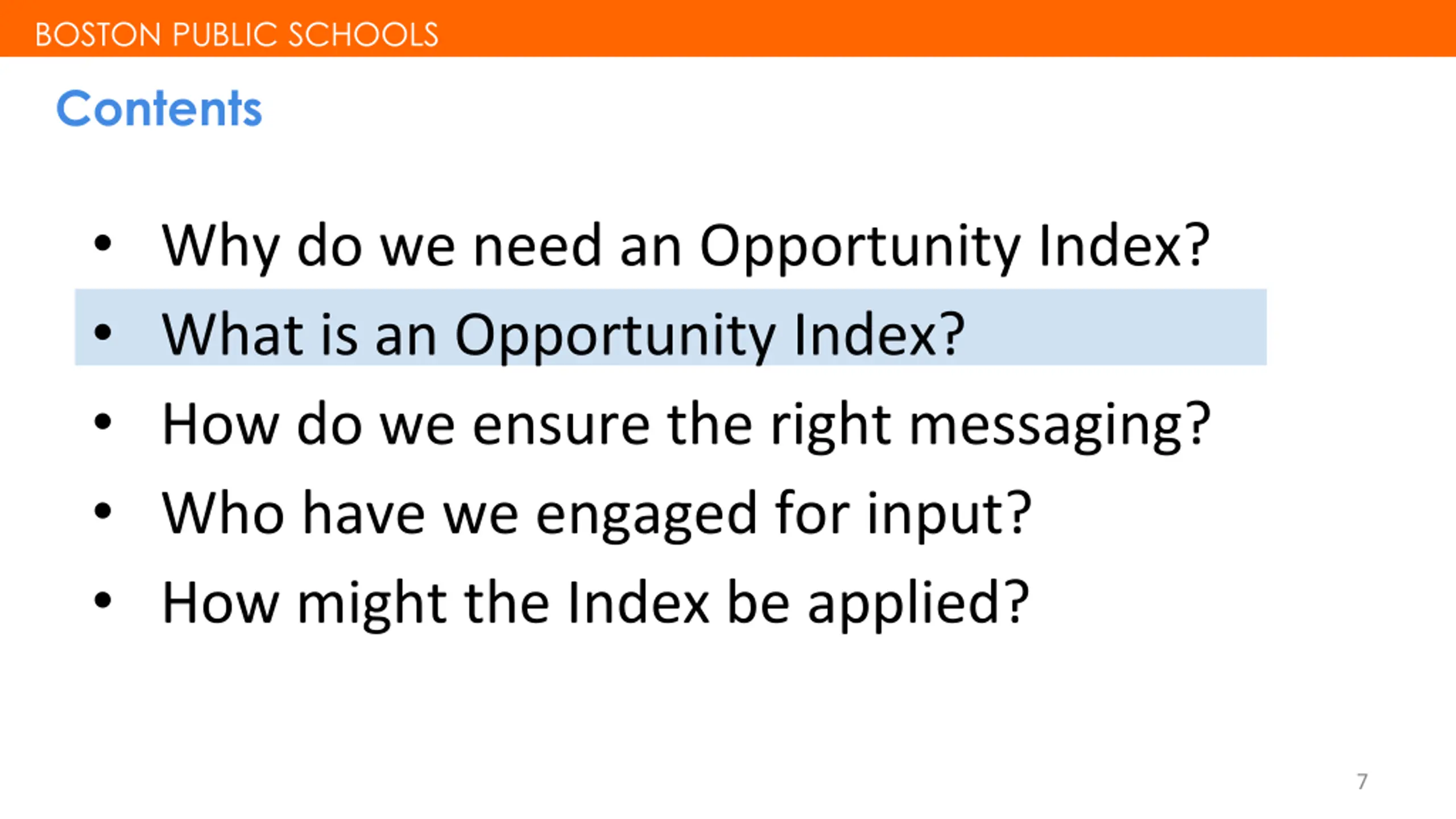The width and height of the screenshot is (1456, 819).
Task: Click bullet dot before "Who have we engaged"
Action: pyautogui.click(x=103, y=511)
